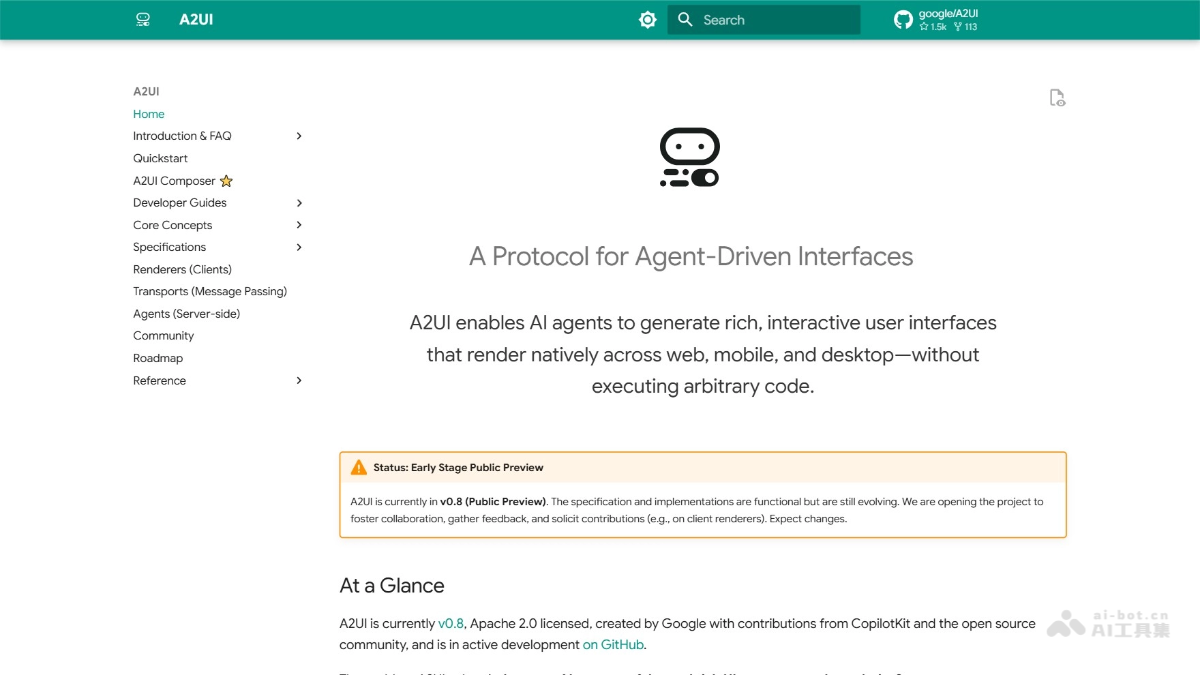1200x675 pixels.
Task: Open the on GitHub link
Action: coord(613,644)
